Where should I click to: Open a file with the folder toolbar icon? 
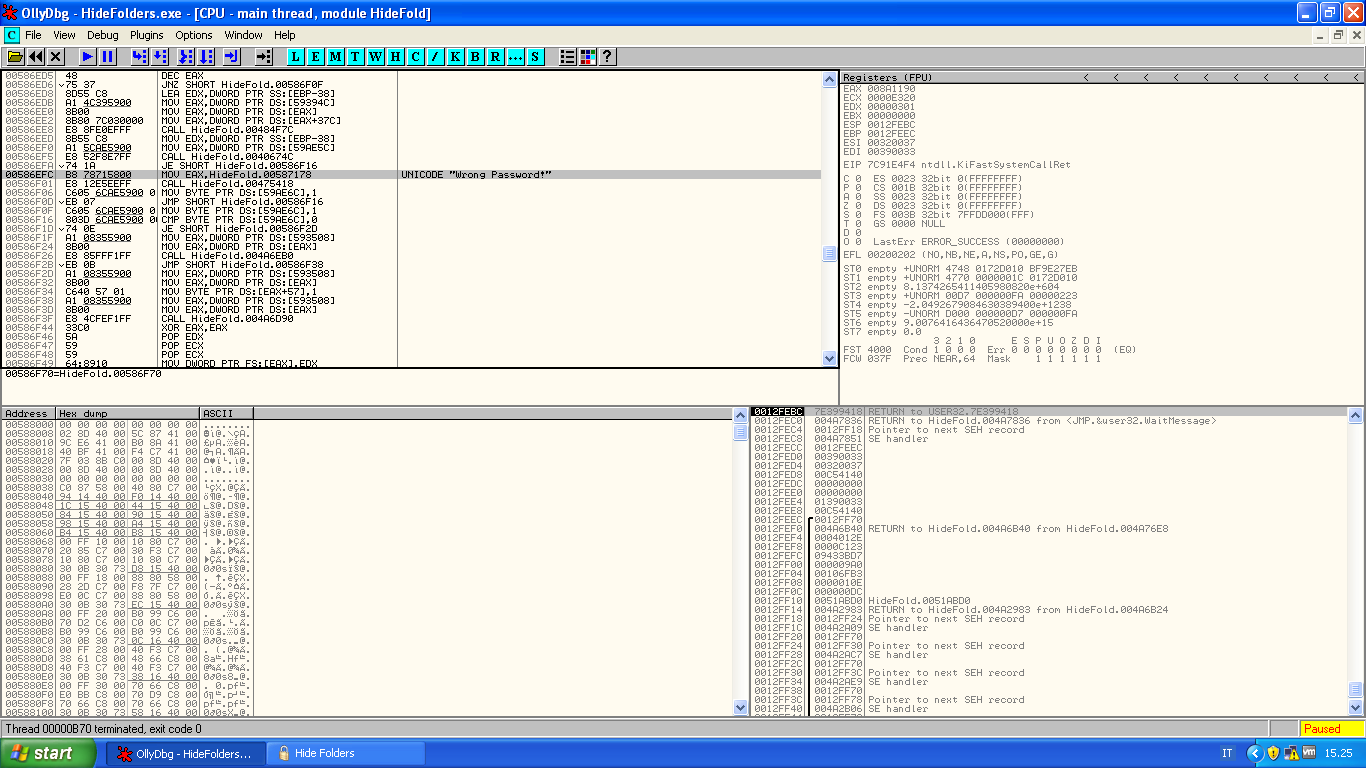(x=15, y=57)
